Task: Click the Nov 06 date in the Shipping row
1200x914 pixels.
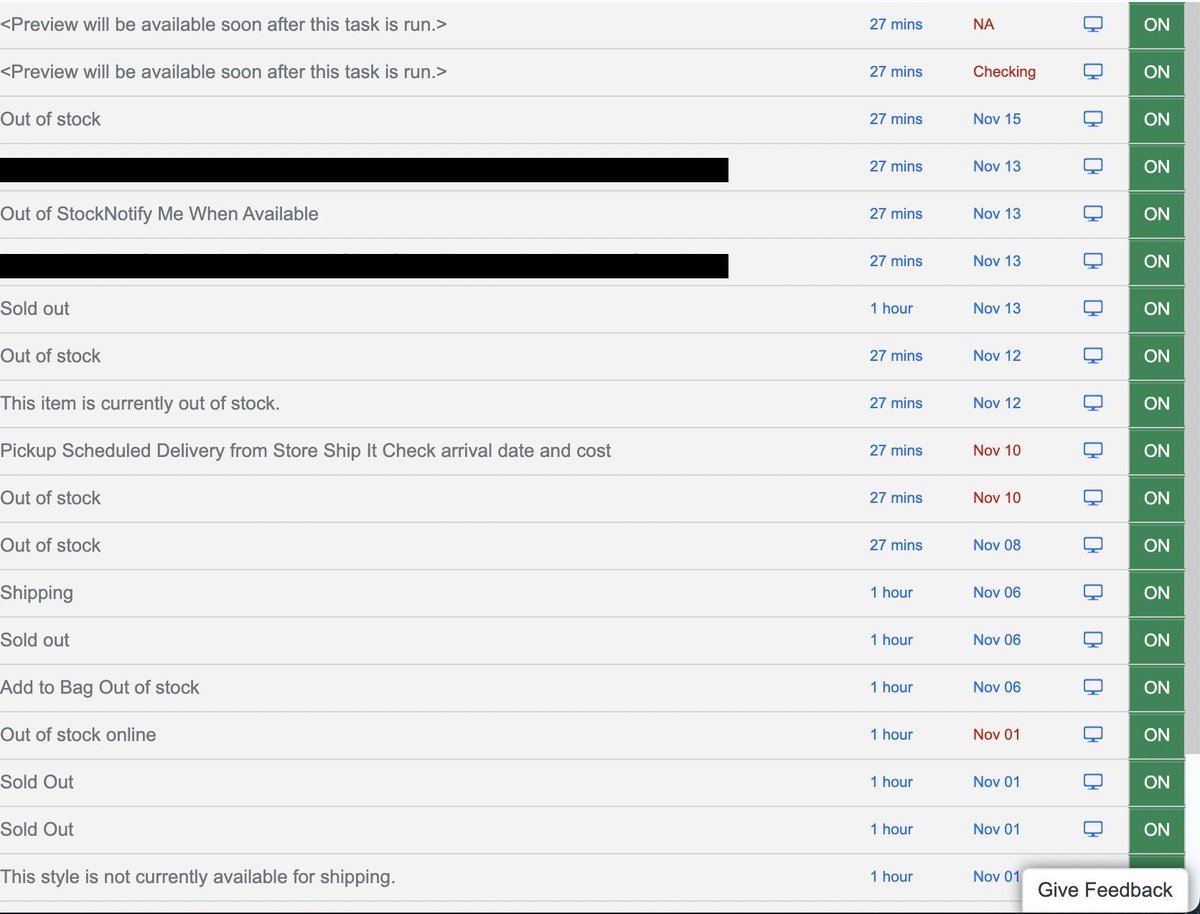Action: pos(997,592)
